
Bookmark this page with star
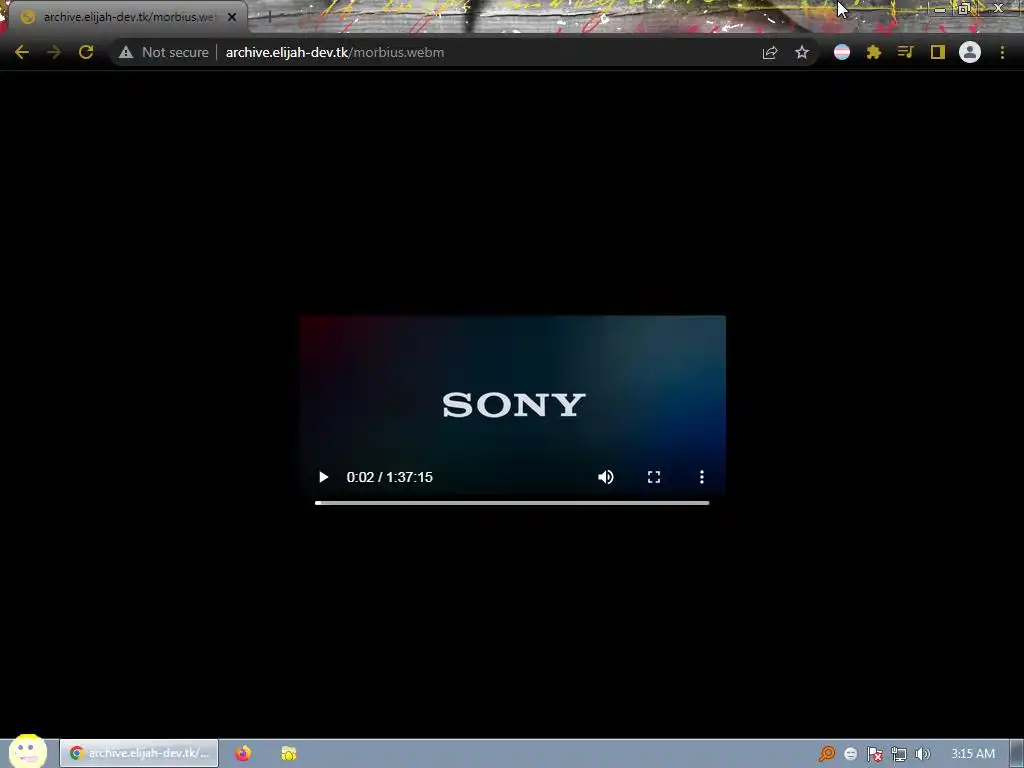802,52
